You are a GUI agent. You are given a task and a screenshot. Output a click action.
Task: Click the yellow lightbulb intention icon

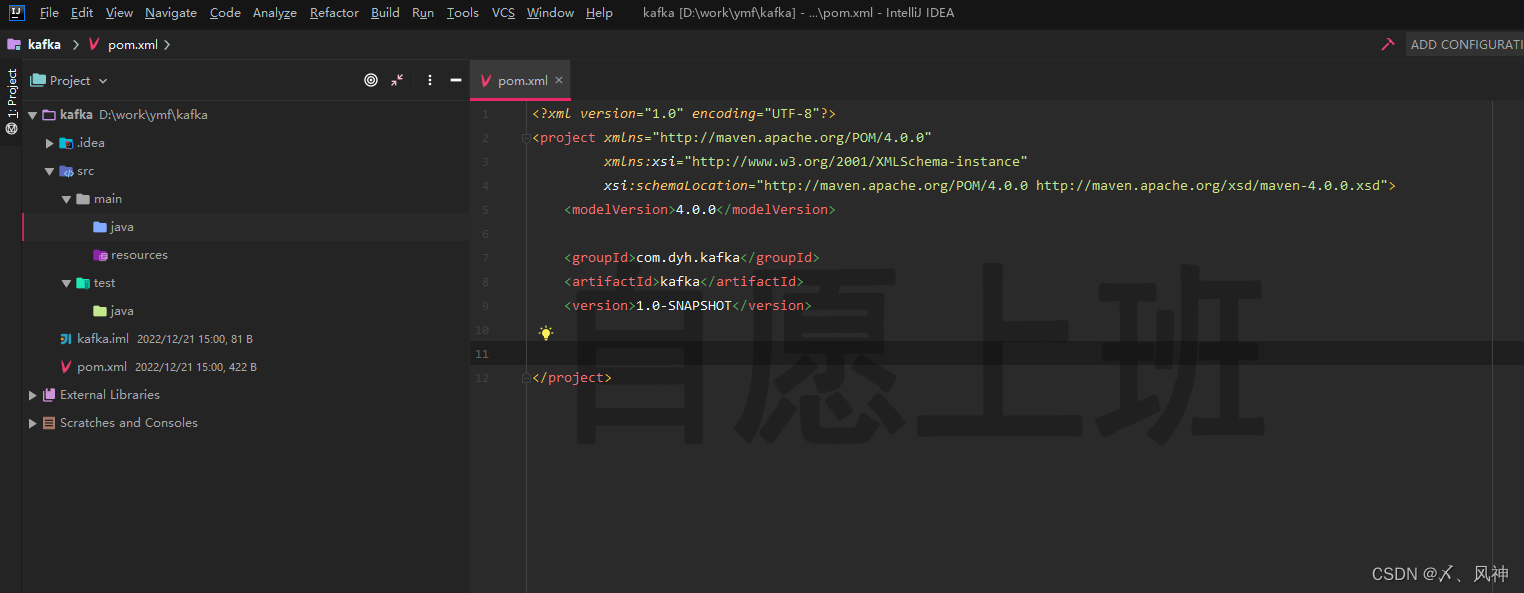pos(545,332)
